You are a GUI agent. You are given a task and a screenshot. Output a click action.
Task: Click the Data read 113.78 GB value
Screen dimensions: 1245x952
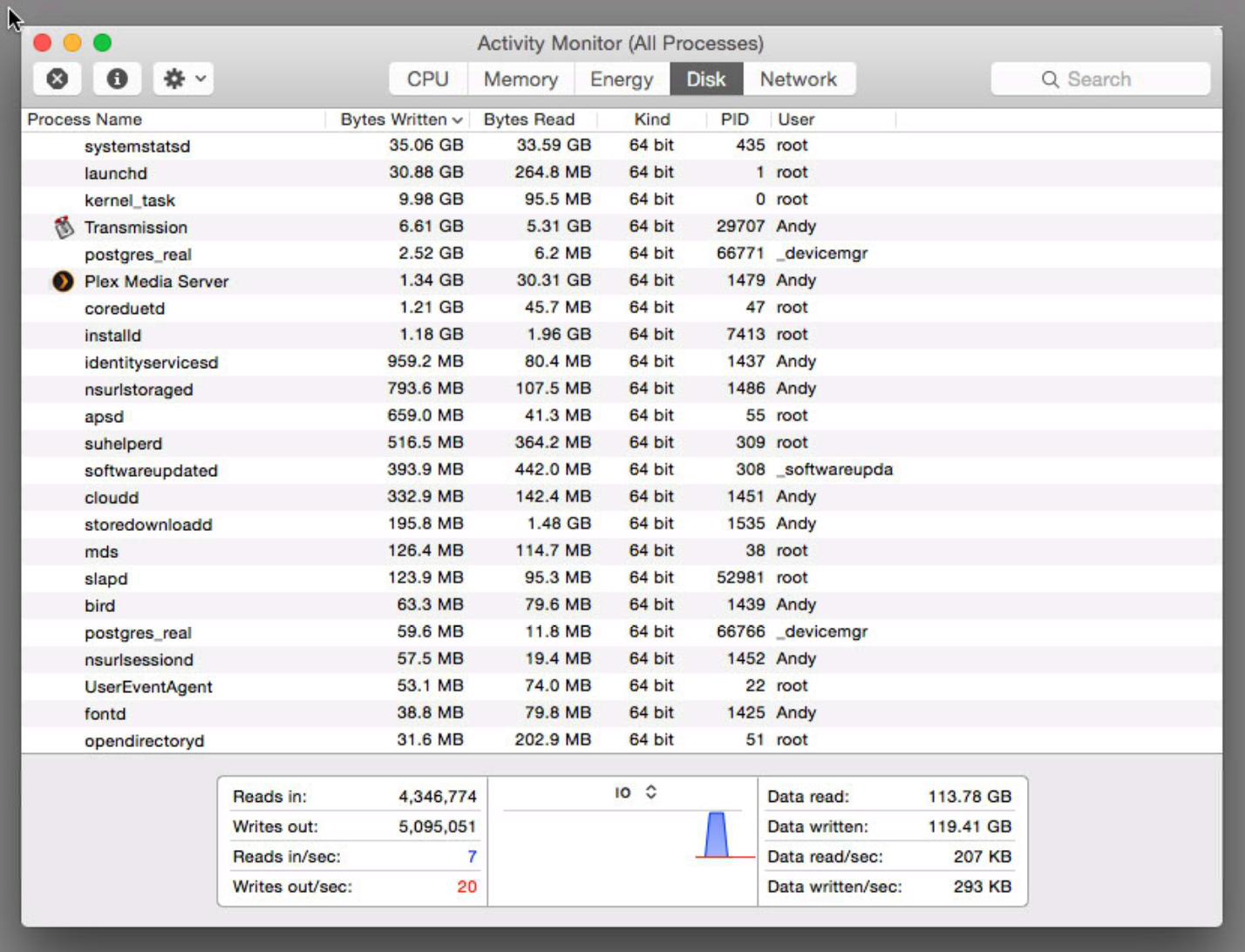[x=969, y=797]
